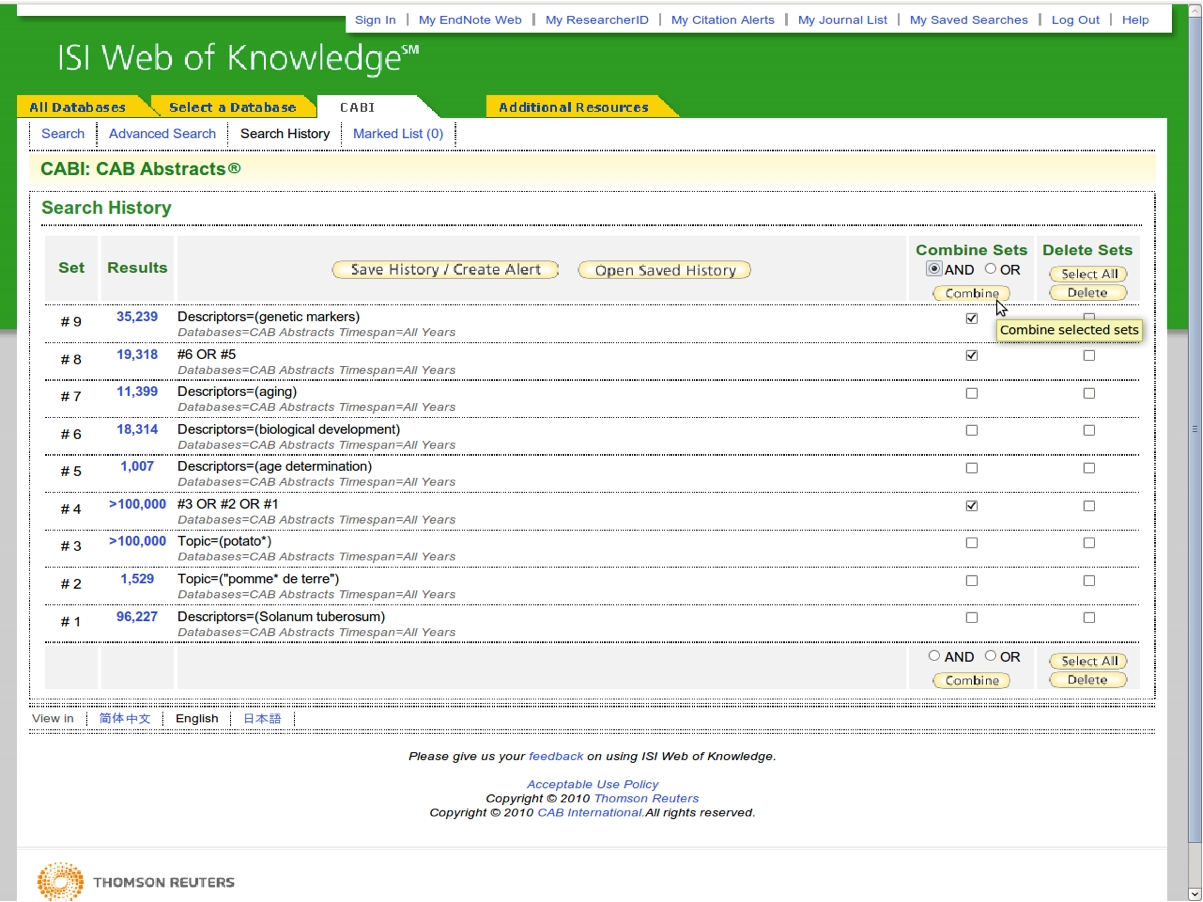View My Saved Searches
This screenshot has width=1203, height=902.
click(x=969, y=20)
